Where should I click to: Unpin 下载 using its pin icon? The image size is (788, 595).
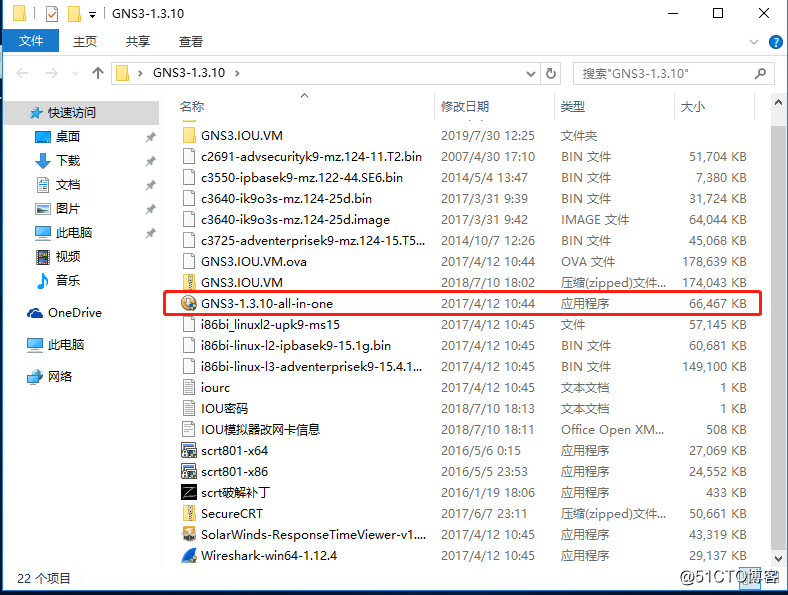[150, 161]
